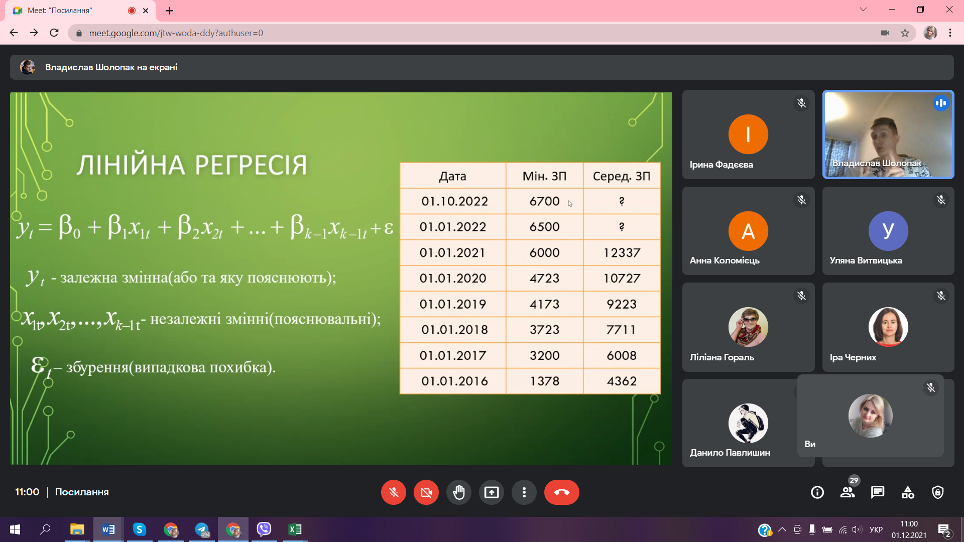The height and width of the screenshot is (542, 964).
Task: Open volume control in system tray
Action: [858, 529]
